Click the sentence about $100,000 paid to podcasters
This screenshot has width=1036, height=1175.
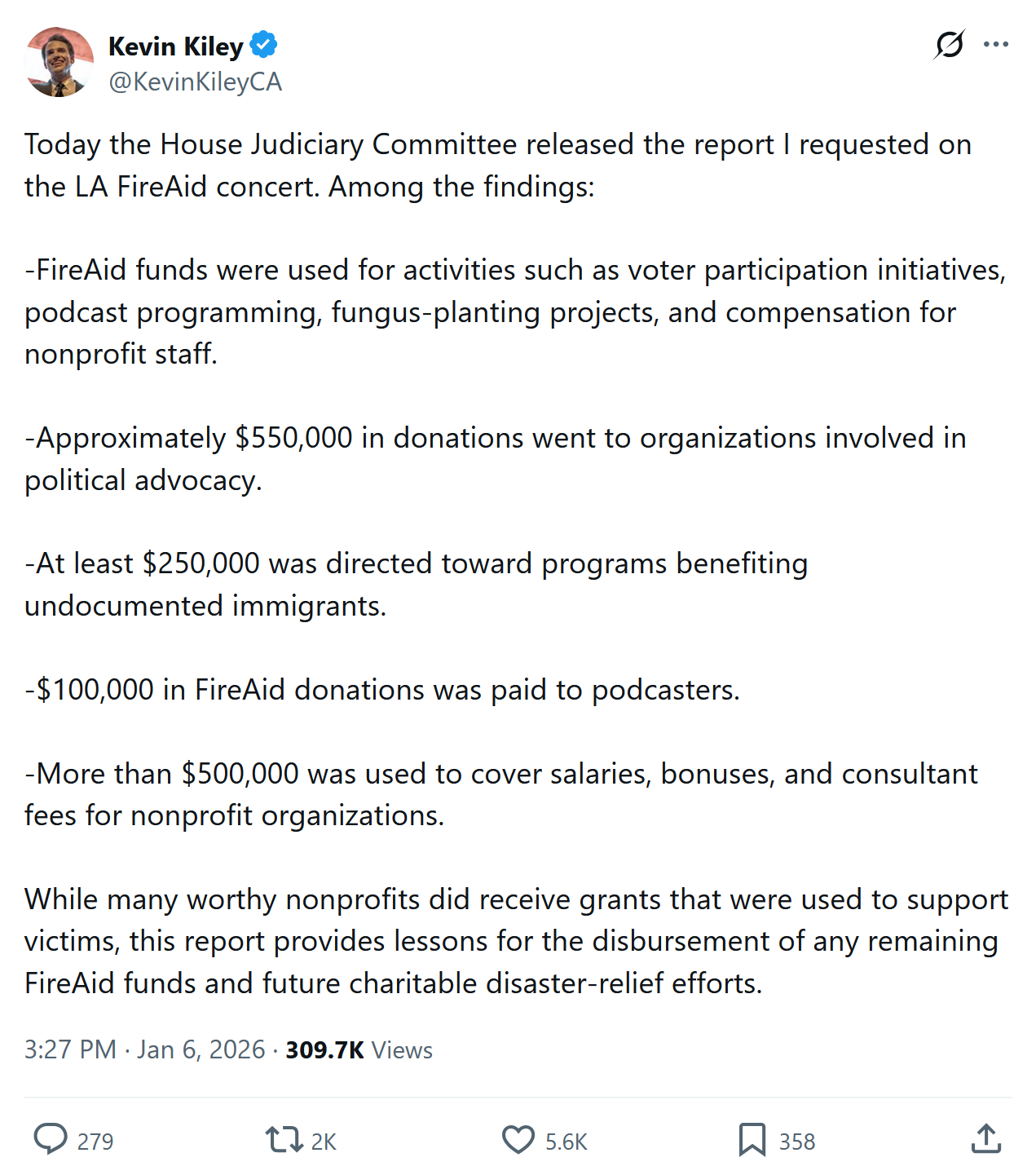pyautogui.click(x=382, y=690)
